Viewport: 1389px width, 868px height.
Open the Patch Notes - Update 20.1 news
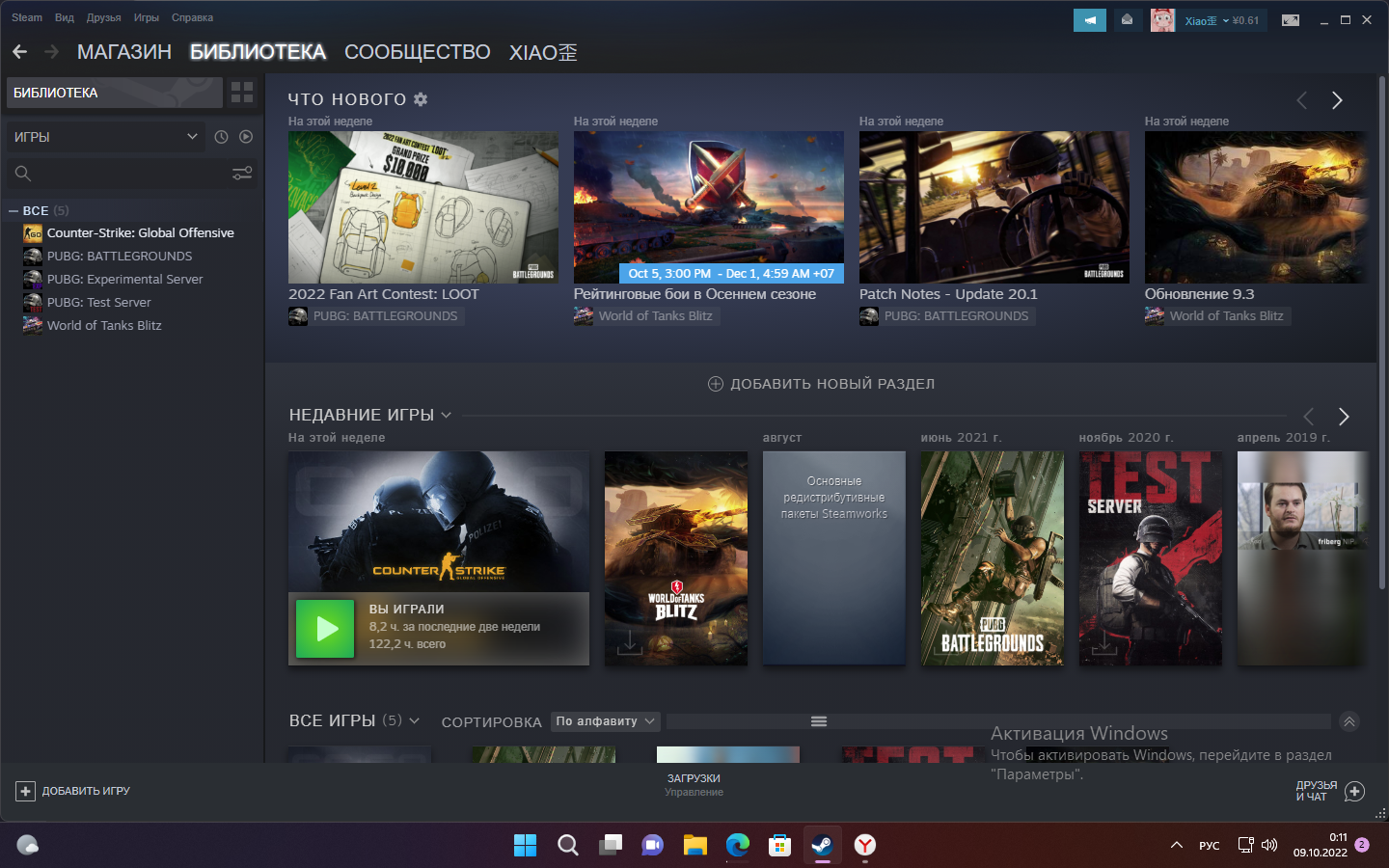coord(994,207)
